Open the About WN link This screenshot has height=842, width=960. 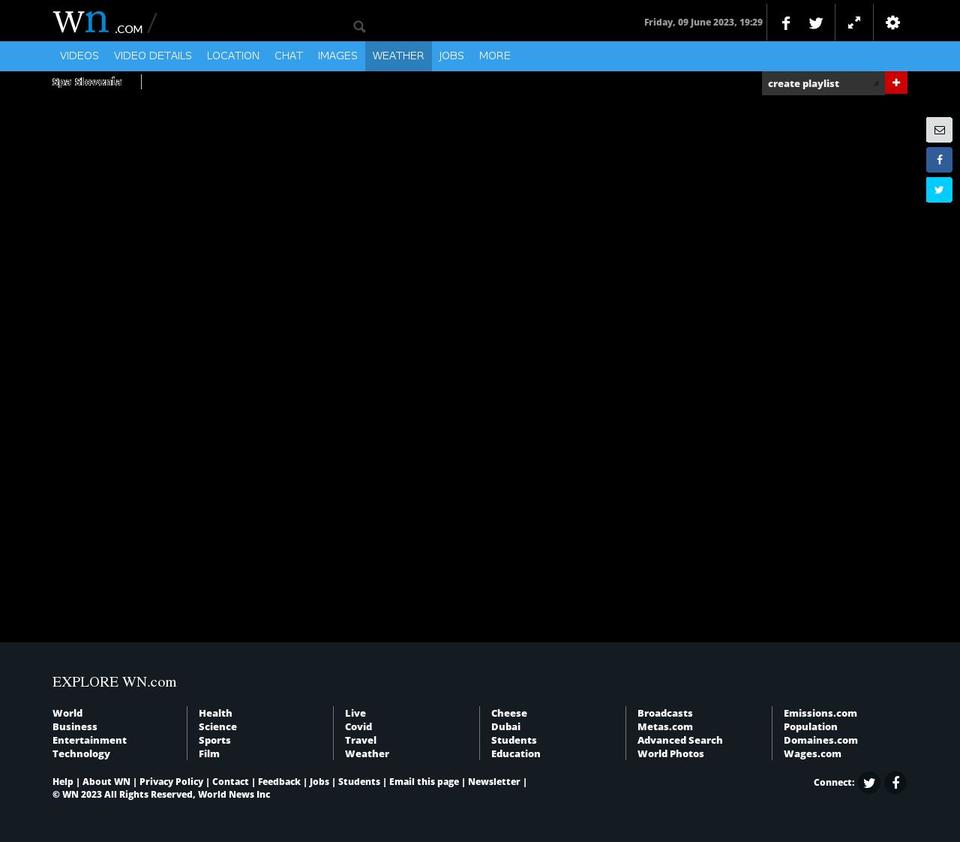pos(107,782)
